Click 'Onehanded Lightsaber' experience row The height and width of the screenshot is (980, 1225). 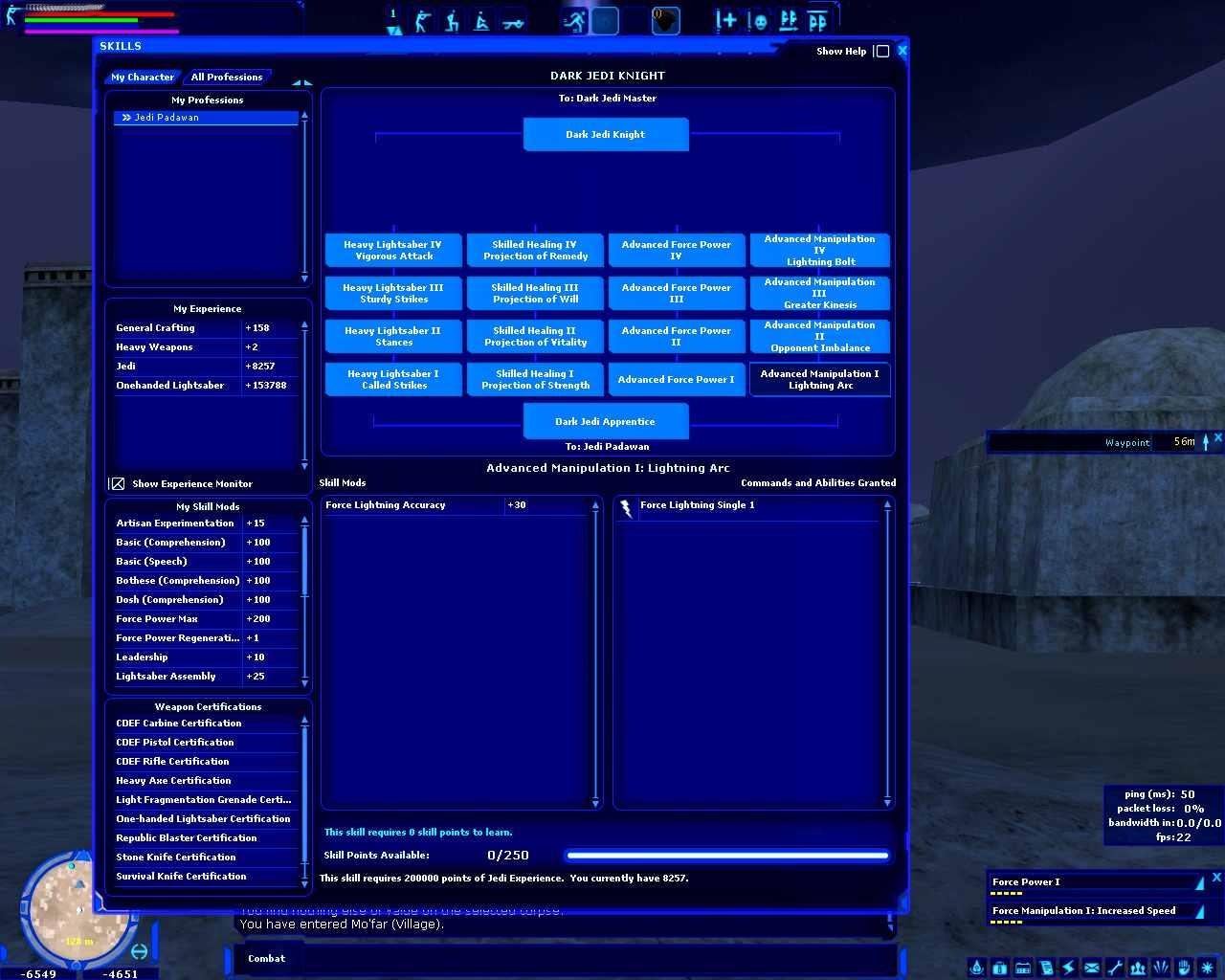click(x=206, y=386)
